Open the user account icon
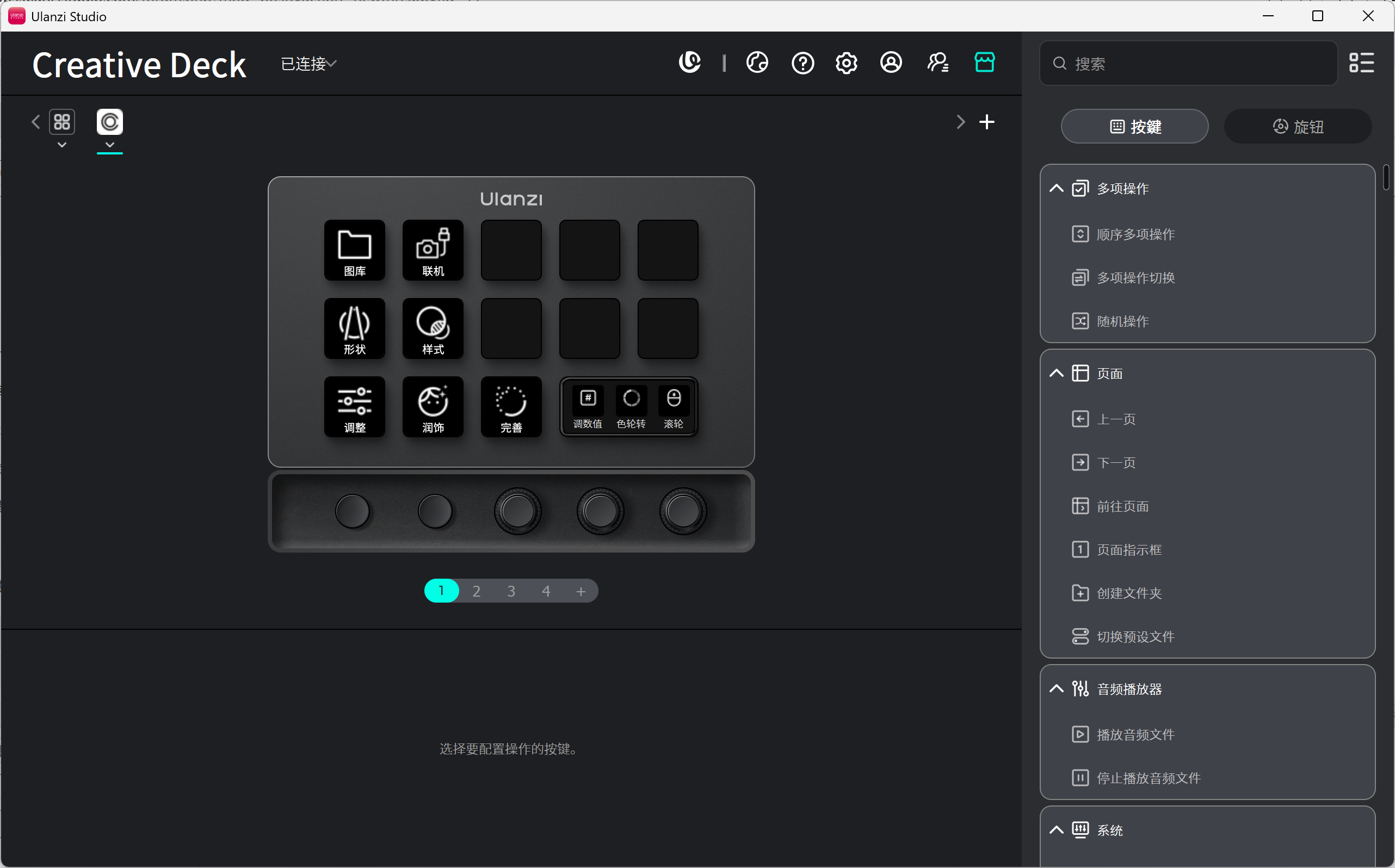 coord(891,62)
